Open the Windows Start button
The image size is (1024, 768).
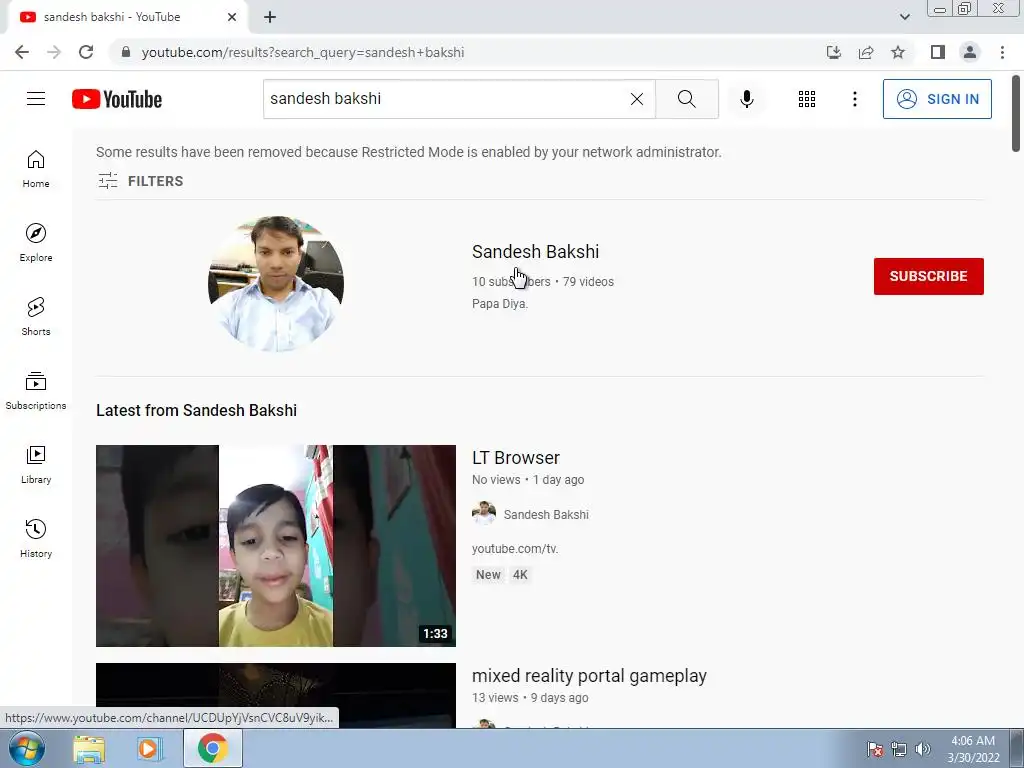pos(26,748)
